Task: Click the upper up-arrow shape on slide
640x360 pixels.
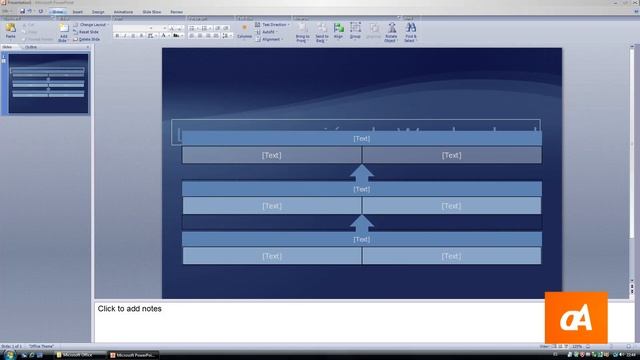Action: point(362,173)
